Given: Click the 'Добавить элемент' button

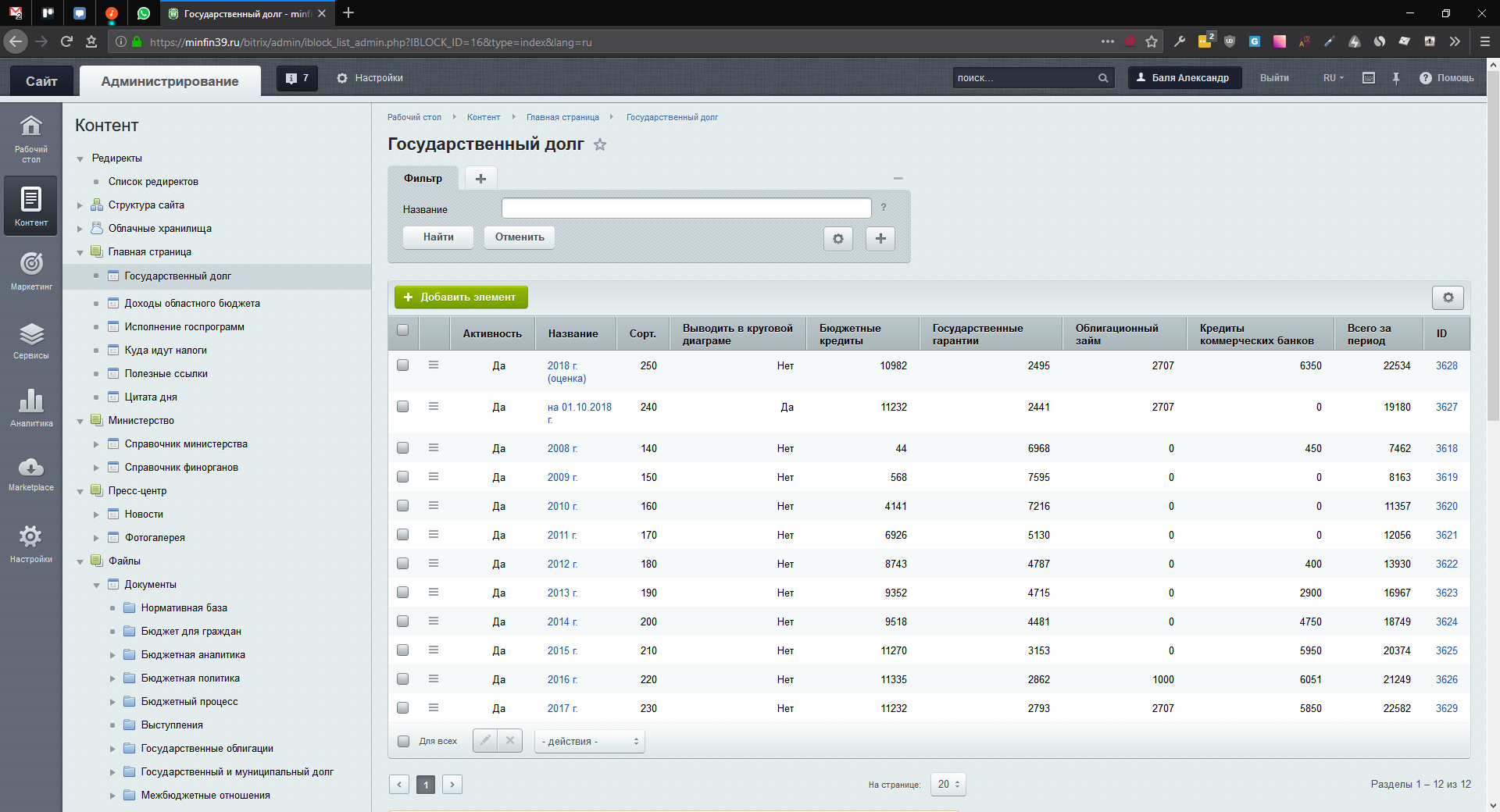Looking at the screenshot, I should pos(461,297).
